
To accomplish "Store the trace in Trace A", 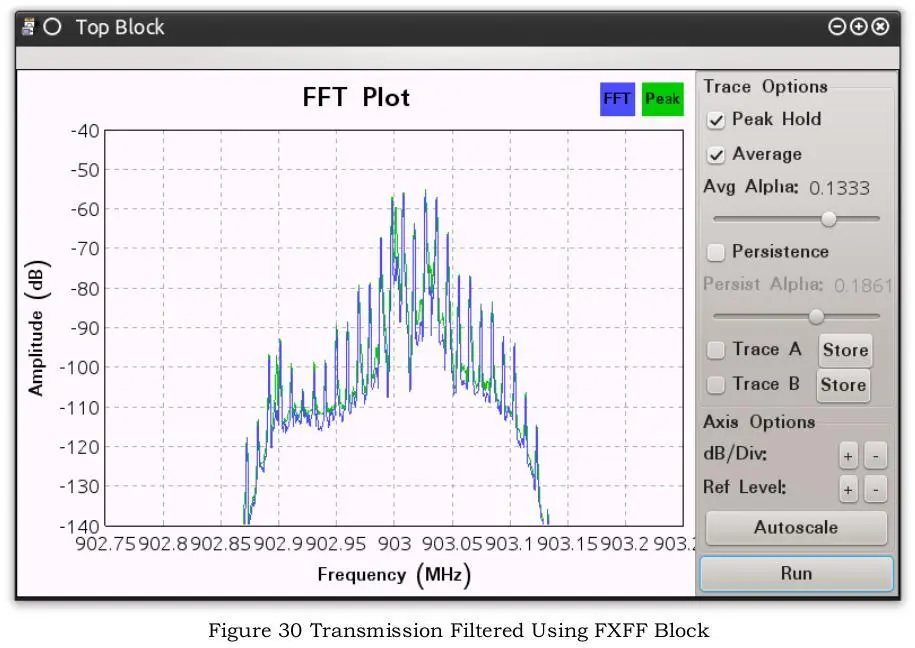I will click(846, 350).
